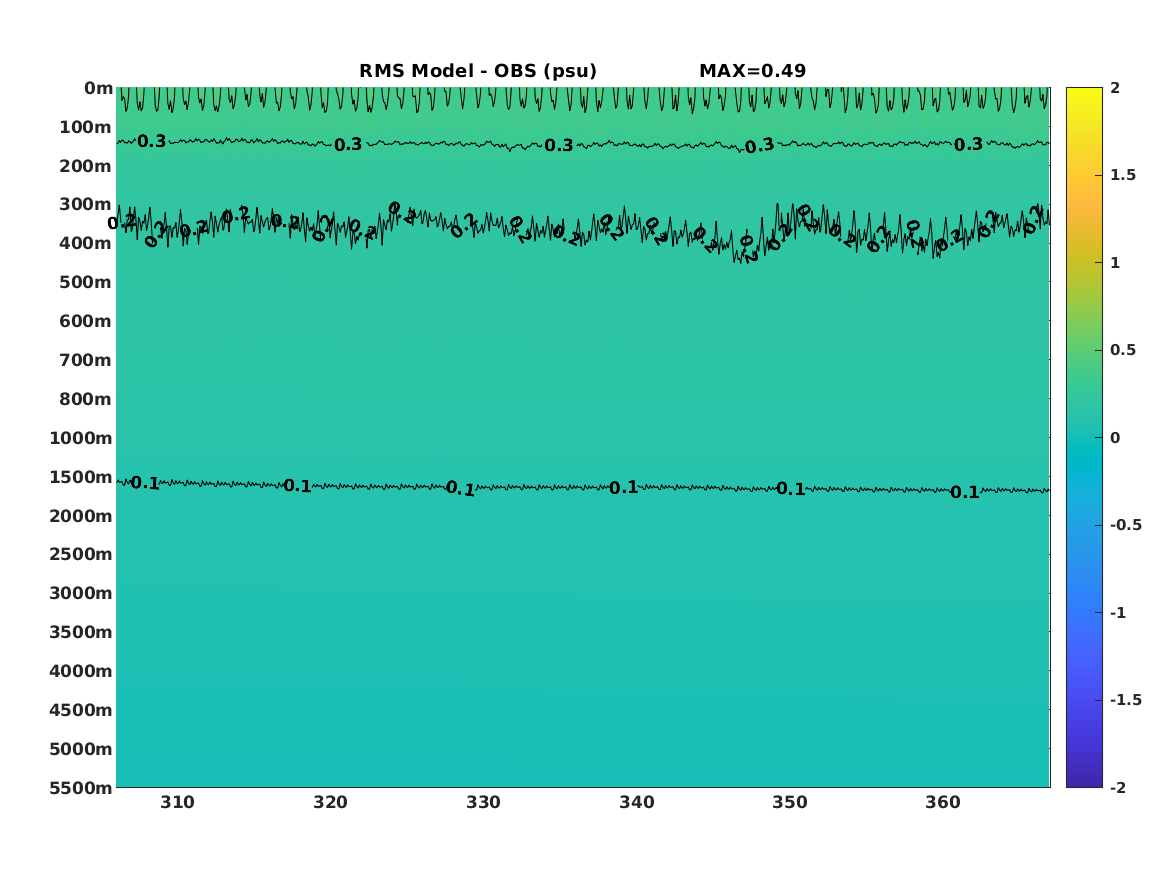The width and height of the screenshot is (1167, 875).
Task: Select the '1500m' depth axis label
Action: [x=80, y=477]
